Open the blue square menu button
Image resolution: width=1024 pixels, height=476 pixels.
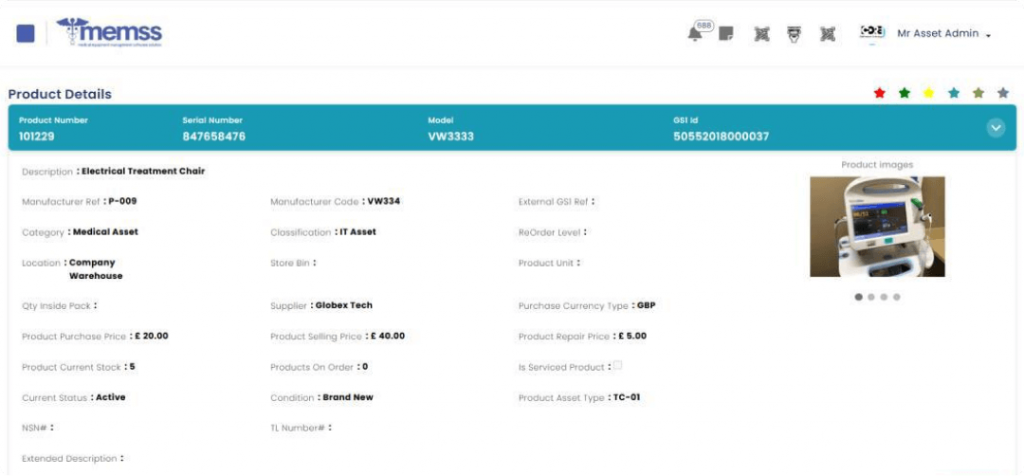[x=25, y=33]
